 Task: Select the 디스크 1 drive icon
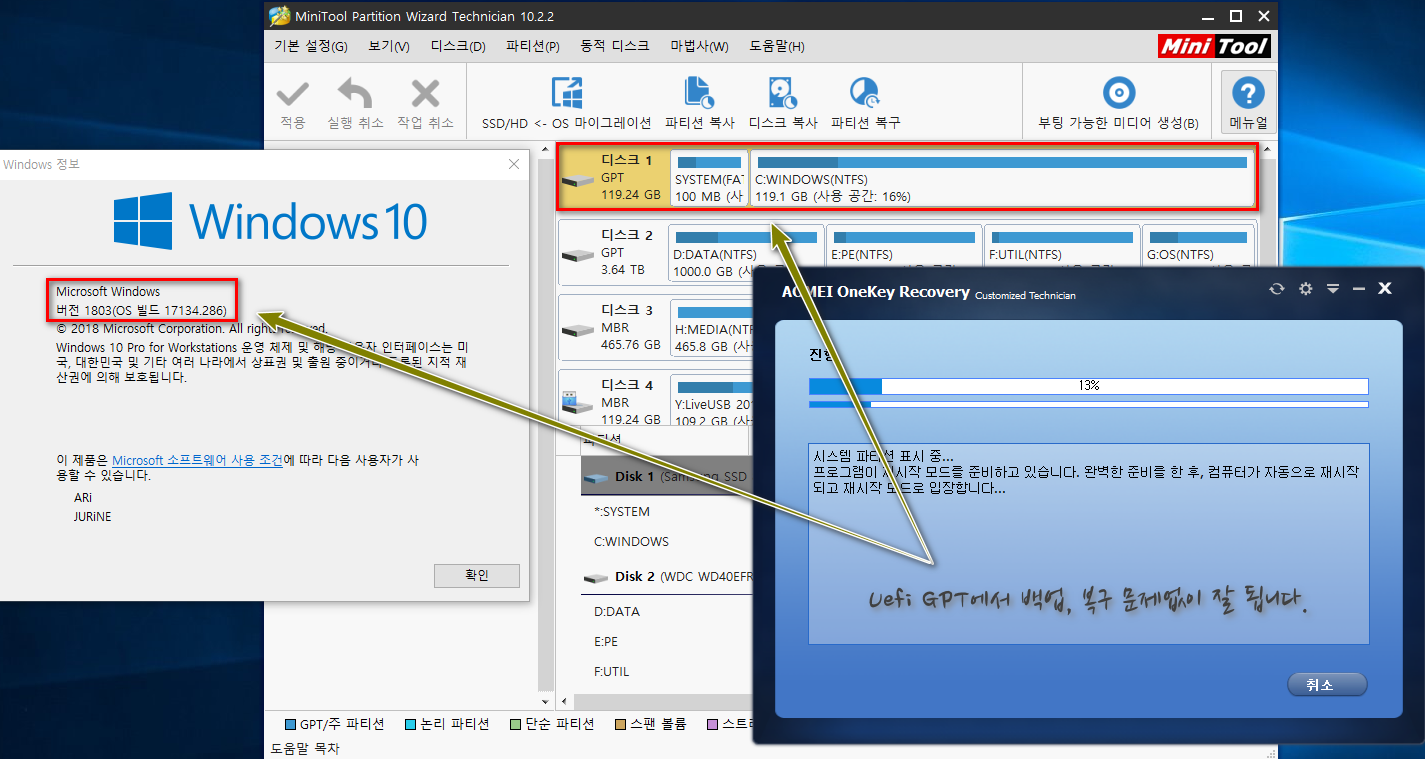[577, 180]
